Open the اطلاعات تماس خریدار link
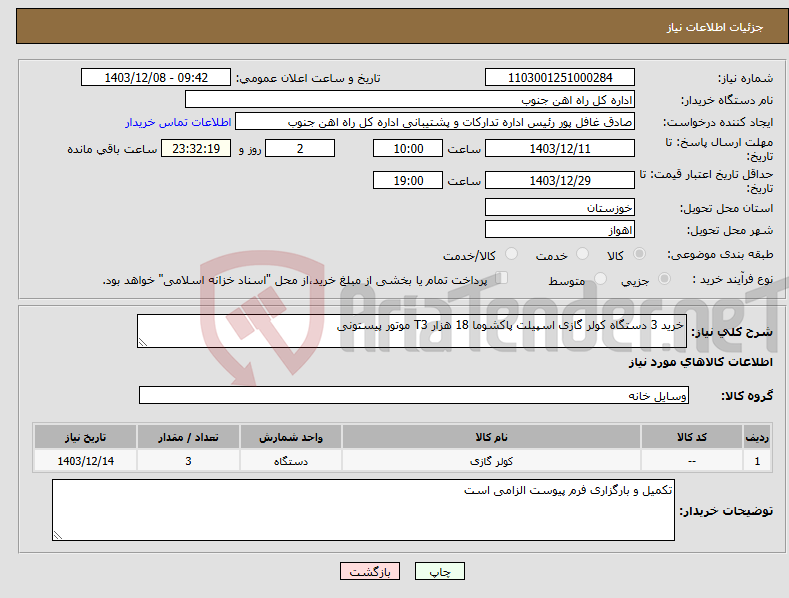Image resolution: width=789 pixels, height=598 pixels. click(178, 122)
